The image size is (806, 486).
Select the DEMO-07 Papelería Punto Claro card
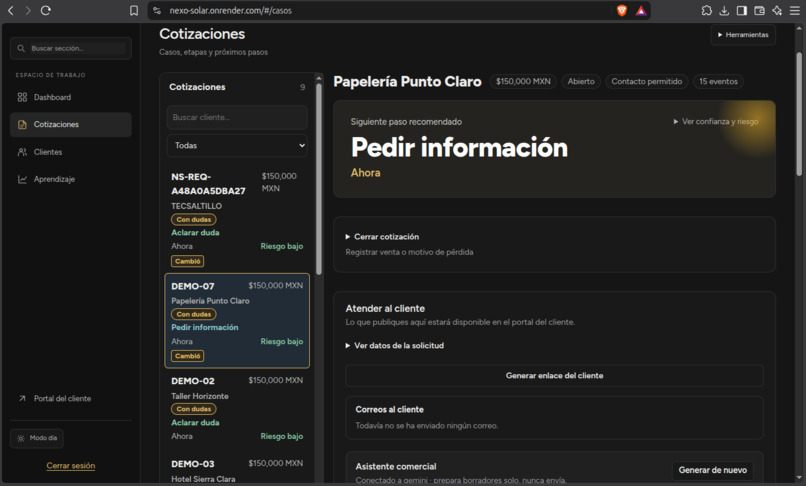click(x=237, y=321)
